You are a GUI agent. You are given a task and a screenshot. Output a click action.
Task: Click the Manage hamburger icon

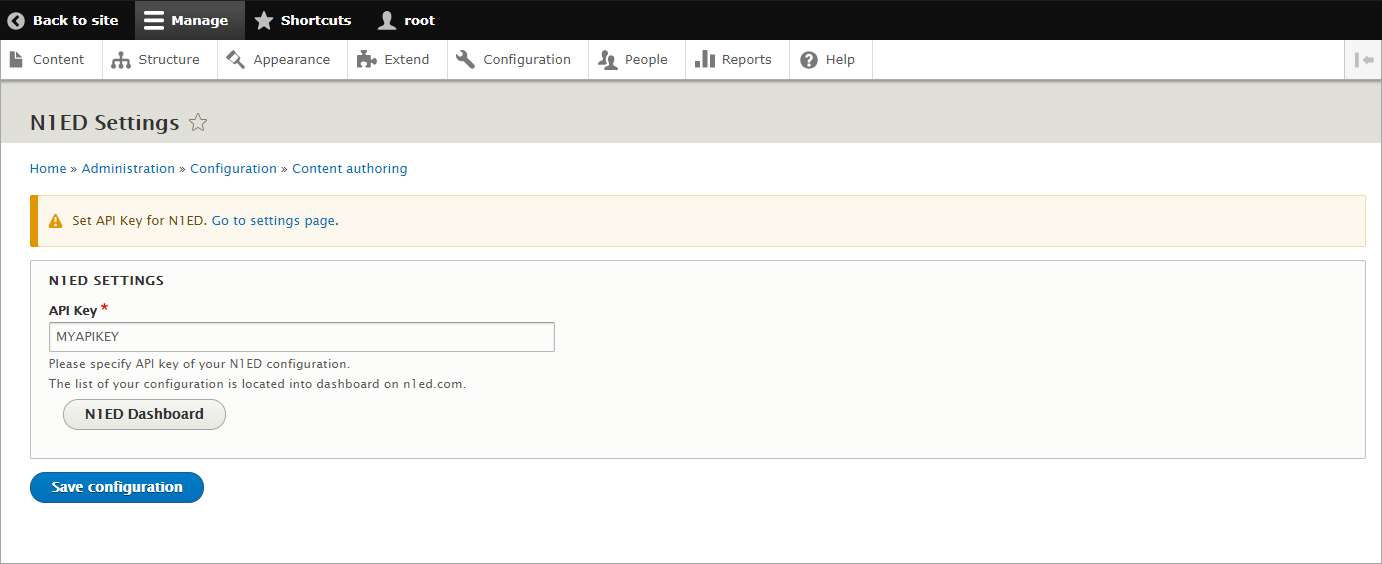tap(153, 20)
